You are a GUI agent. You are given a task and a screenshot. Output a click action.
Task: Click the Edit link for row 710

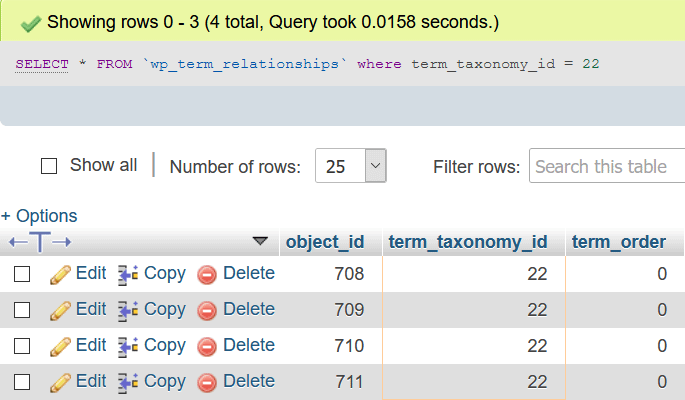coord(90,345)
